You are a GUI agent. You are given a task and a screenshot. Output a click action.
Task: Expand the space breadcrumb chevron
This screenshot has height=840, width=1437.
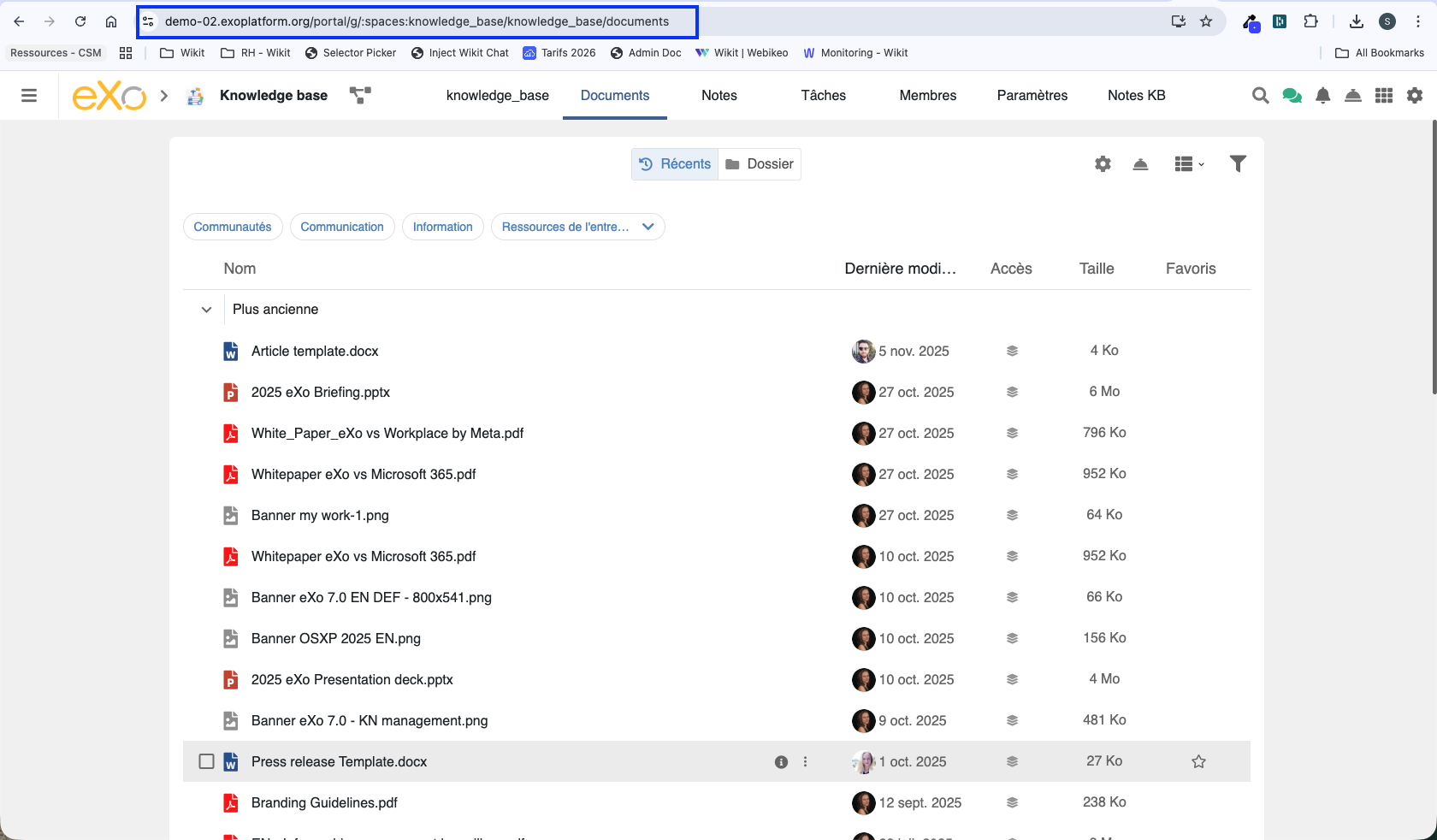tap(164, 96)
